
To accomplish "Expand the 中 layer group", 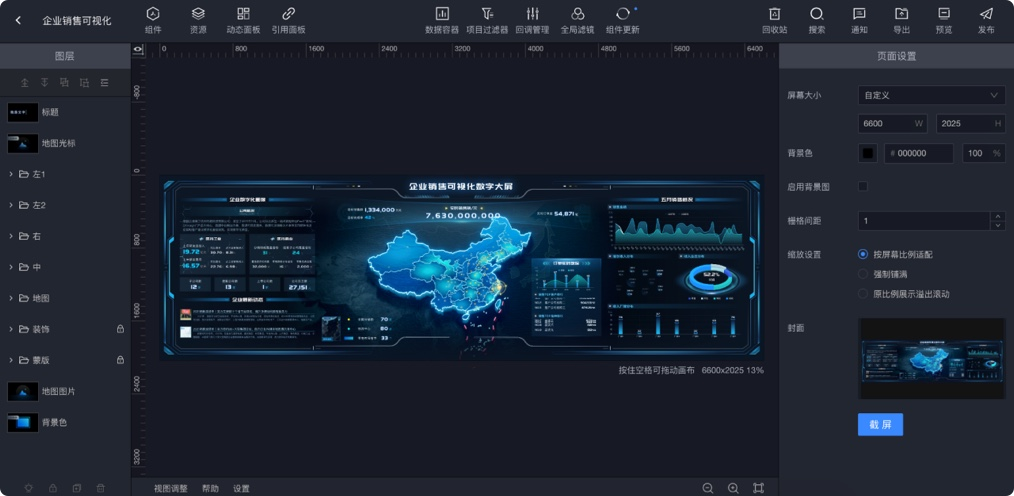I will click(x=11, y=267).
